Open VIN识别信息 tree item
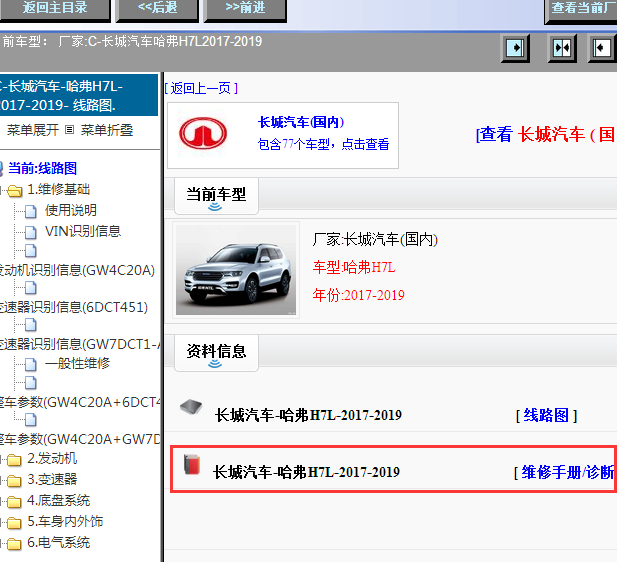This screenshot has width=617, height=562. [83, 231]
